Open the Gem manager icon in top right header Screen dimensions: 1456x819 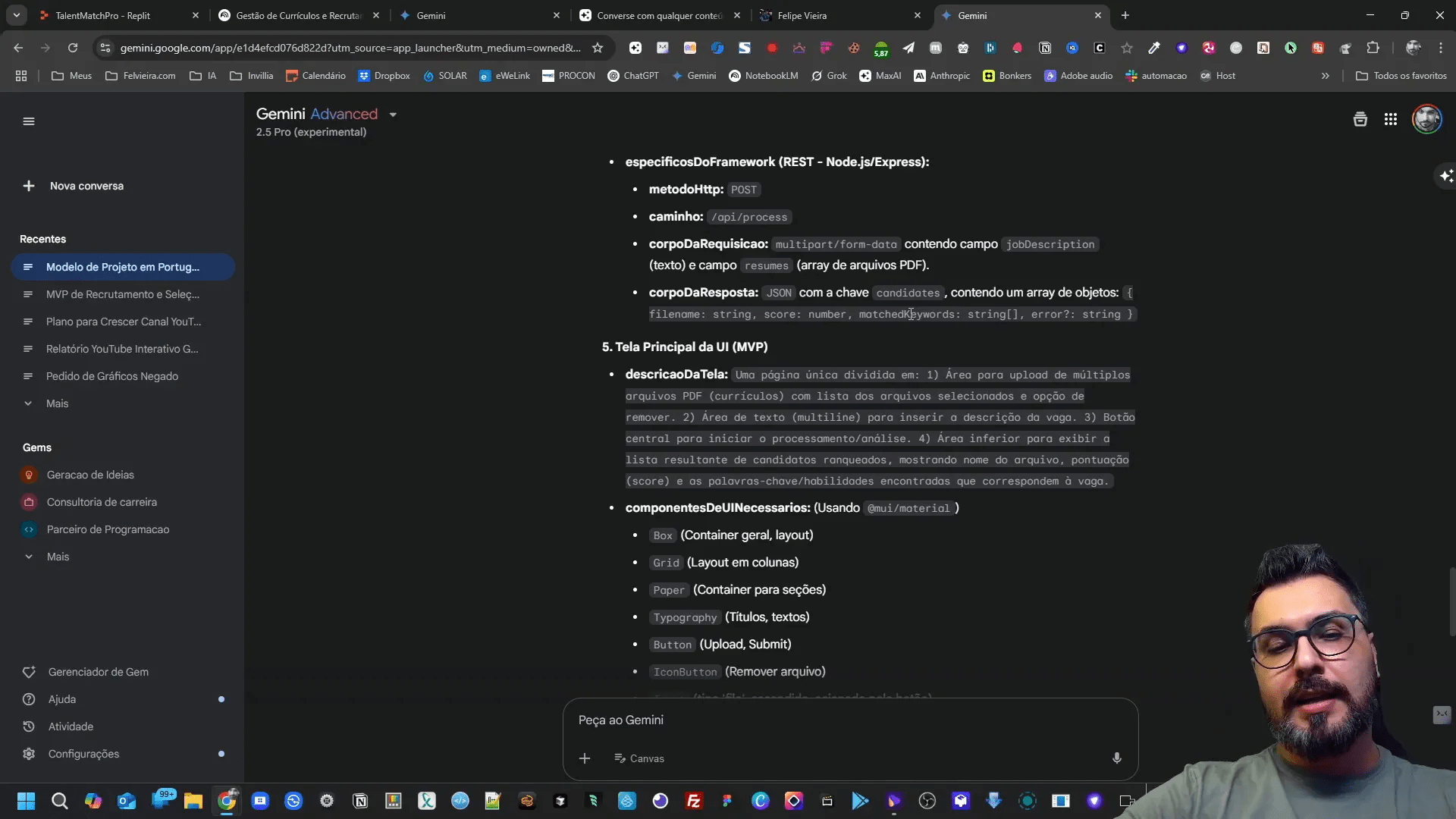(1360, 119)
